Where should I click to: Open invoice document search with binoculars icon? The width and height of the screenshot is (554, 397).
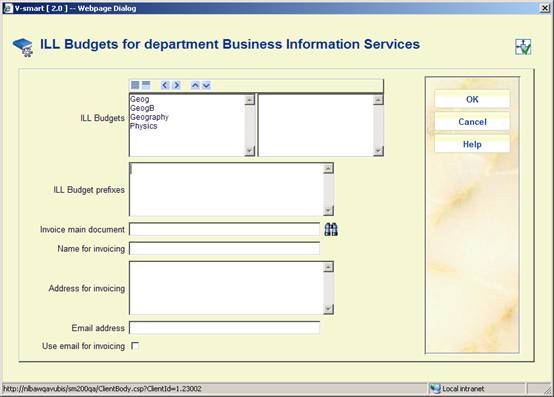(331, 230)
